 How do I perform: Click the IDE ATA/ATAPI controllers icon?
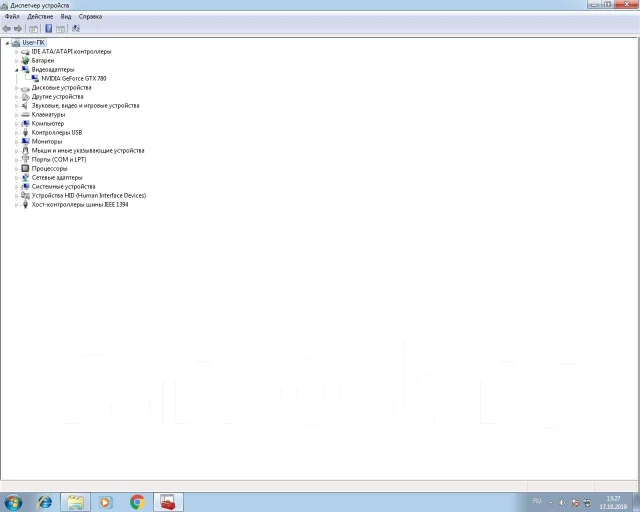25,52
